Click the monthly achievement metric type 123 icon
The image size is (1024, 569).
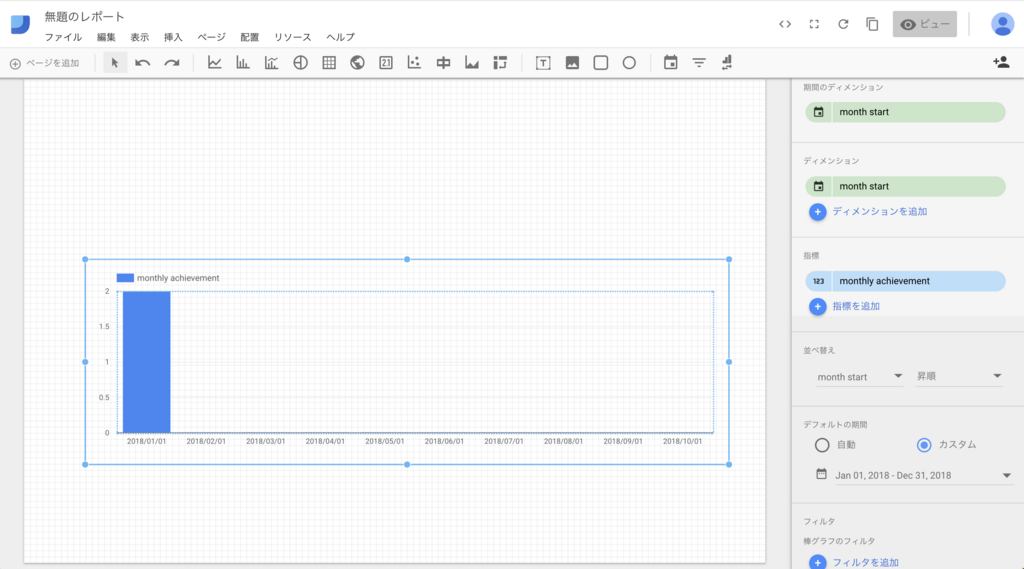(818, 281)
